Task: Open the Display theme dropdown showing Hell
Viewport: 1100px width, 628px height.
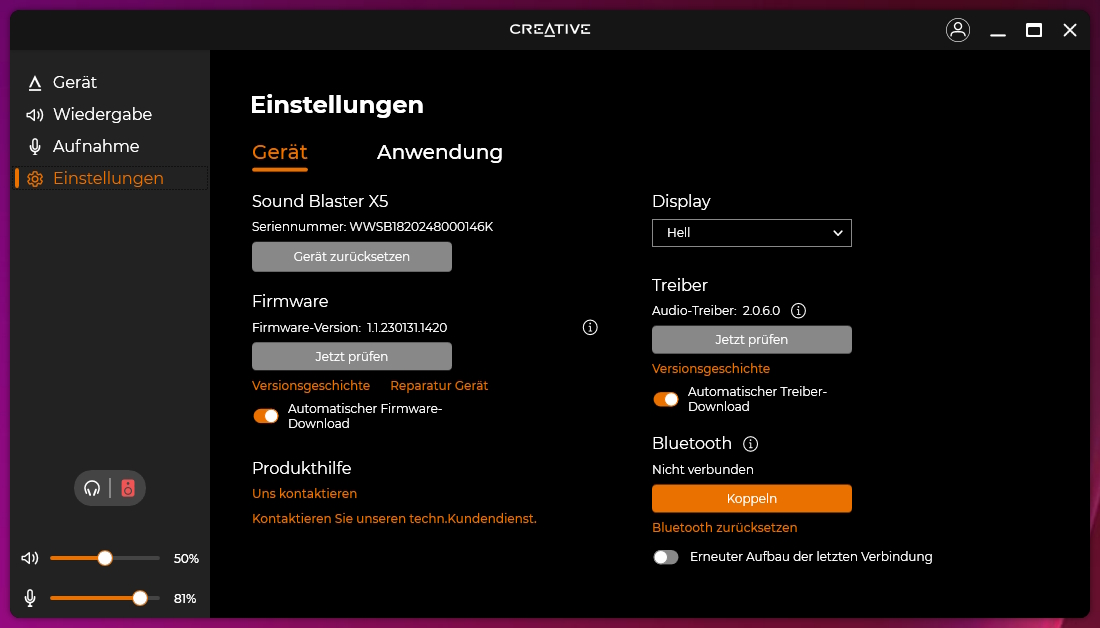Action: click(x=751, y=233)
